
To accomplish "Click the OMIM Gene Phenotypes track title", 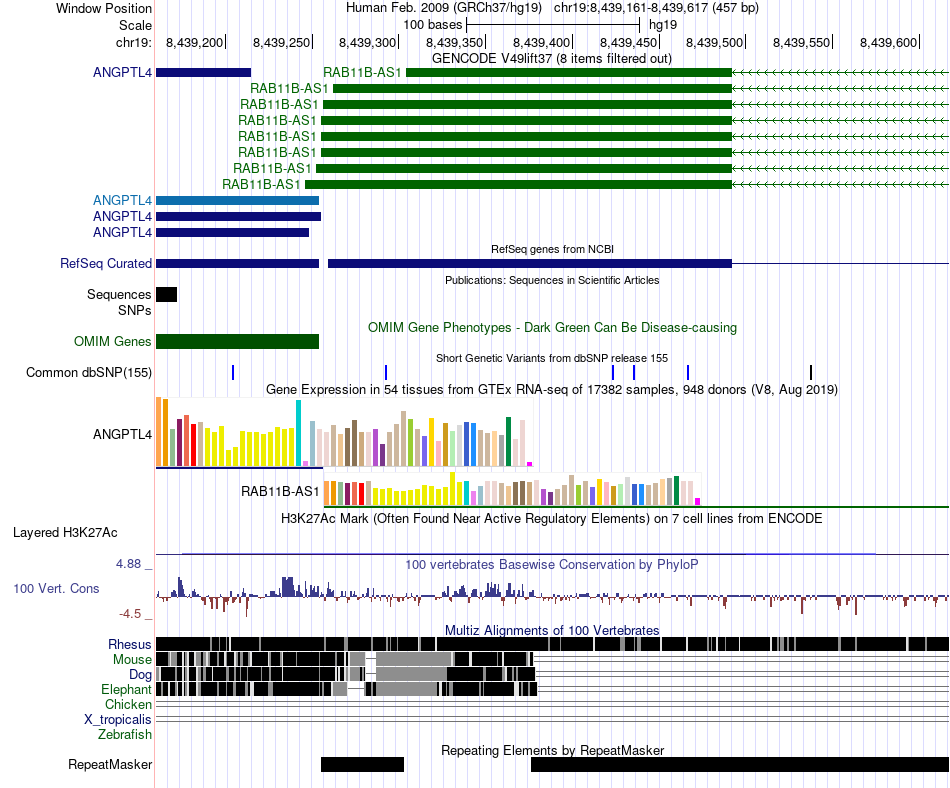I will click(552, 328).
